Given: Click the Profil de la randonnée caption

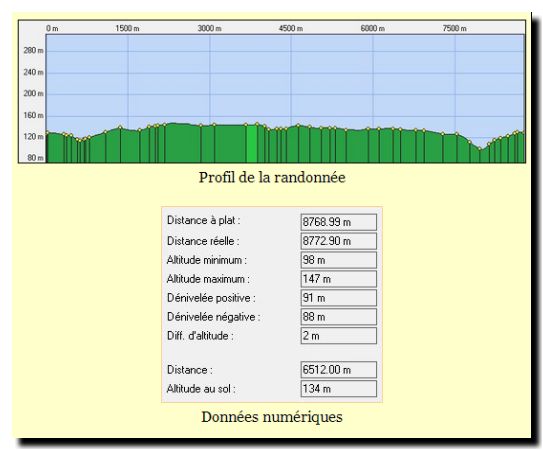Looking at the screenshot, I should point(272,178).
